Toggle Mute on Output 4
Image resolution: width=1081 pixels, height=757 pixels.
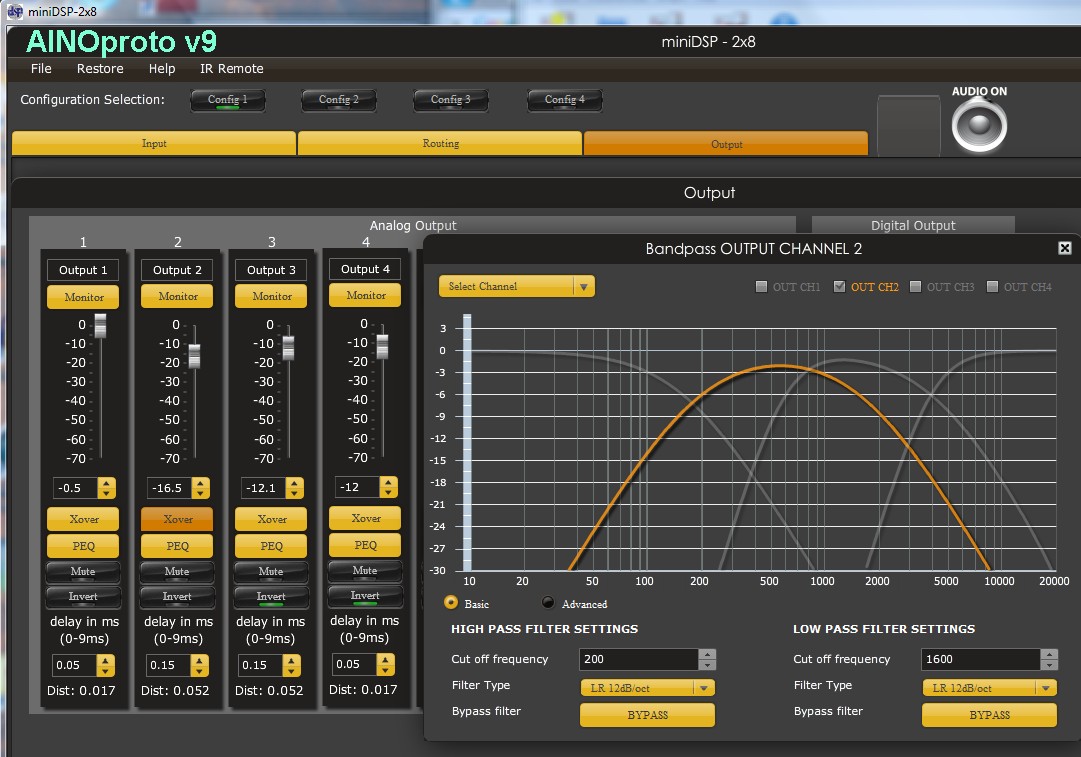pyautogui.click(x=365, y=571)
